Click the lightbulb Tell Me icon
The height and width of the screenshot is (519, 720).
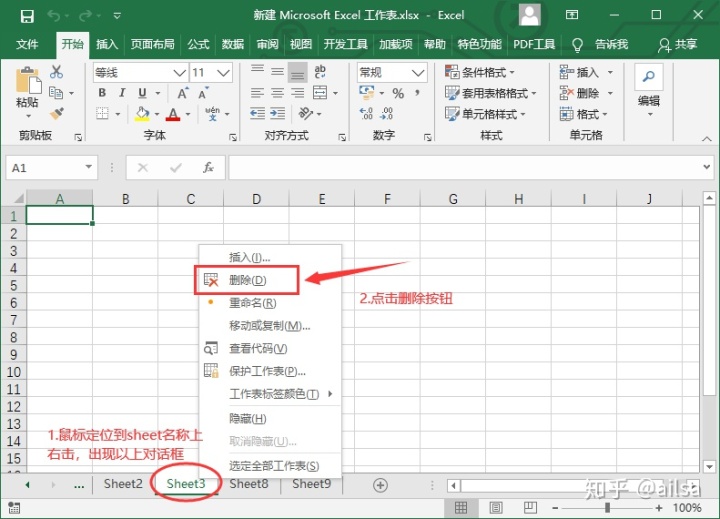577,45
